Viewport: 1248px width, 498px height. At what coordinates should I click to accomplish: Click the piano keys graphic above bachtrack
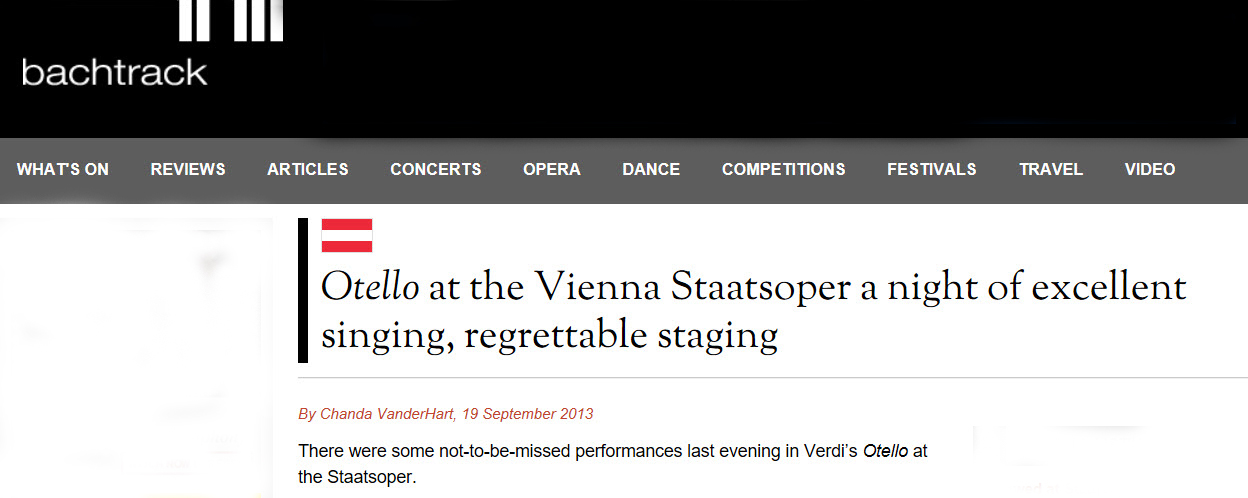(x=231, y=20)
